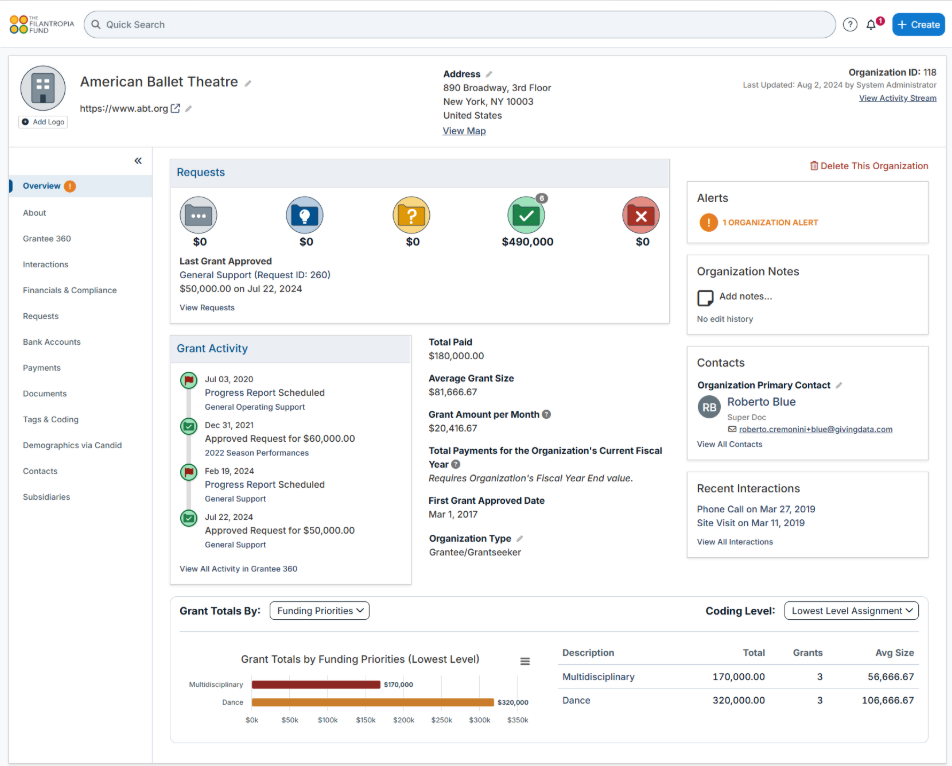952x766 pixels.
Task: Click the RB contact avatar
Action: [x=710, y=407]
